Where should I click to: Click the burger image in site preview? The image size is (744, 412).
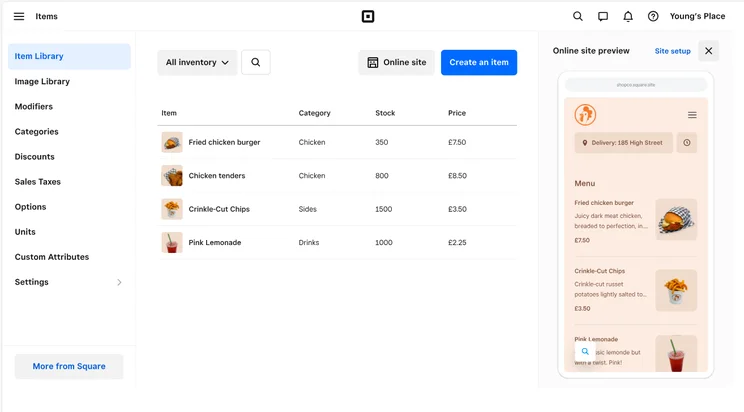click(x=676, y=219)
